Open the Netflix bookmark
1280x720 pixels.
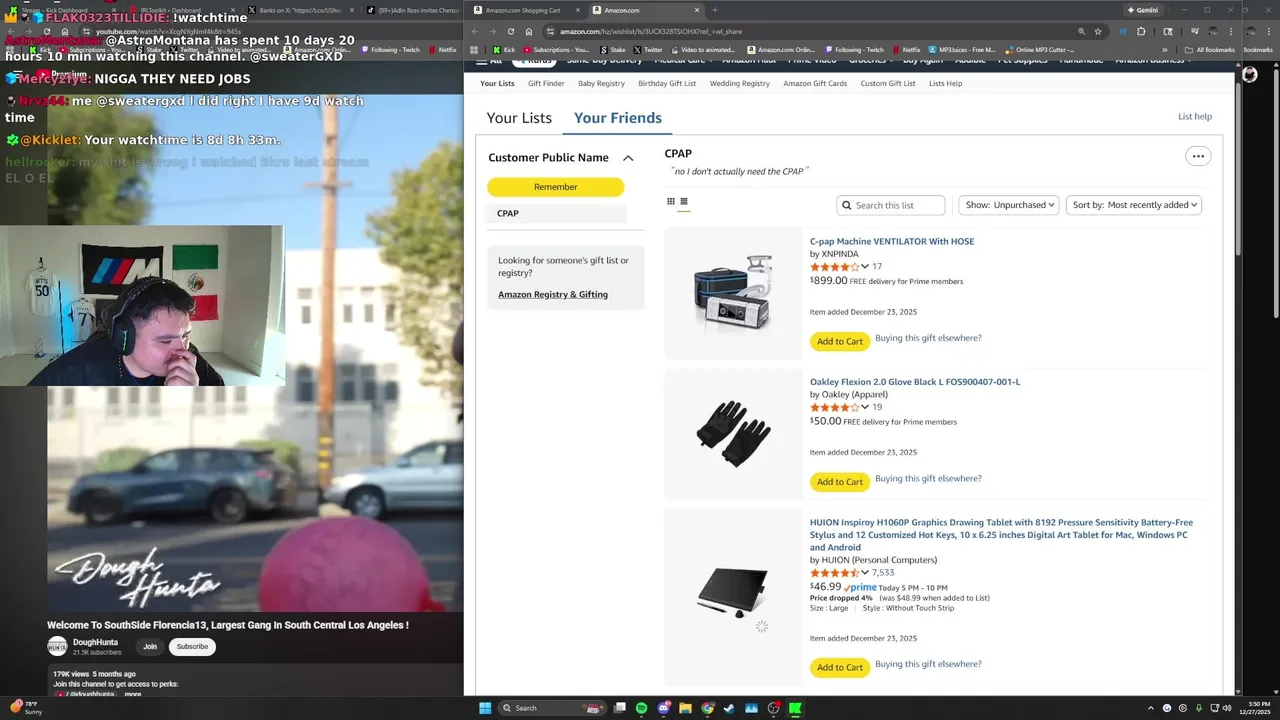pyautogui.click(x=906, y=49)
